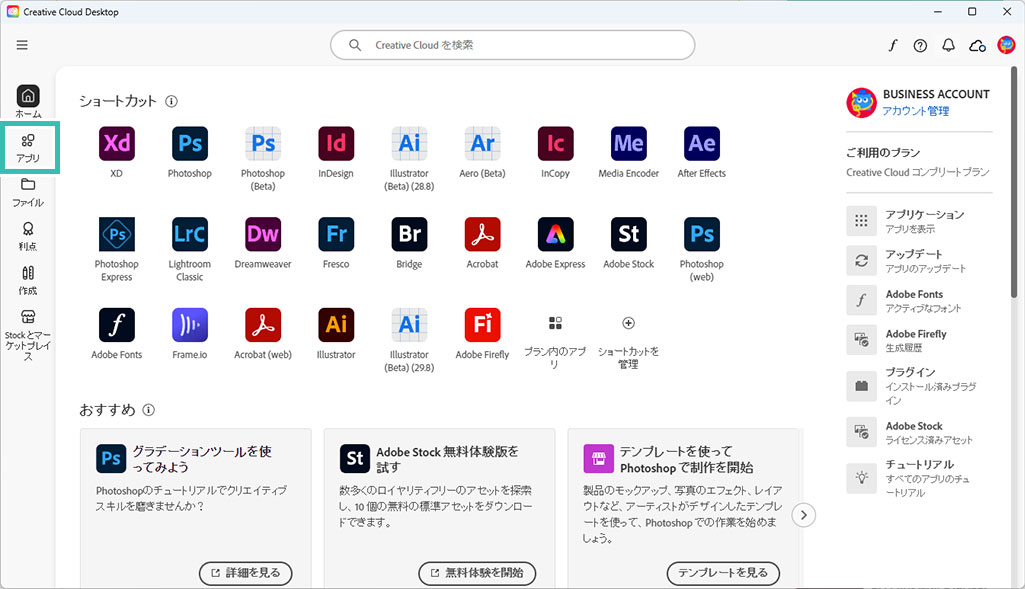The width and height of the screenshot is (1025, 589).
Task: Open the hamburger menu icon
Action: point(22,45)
